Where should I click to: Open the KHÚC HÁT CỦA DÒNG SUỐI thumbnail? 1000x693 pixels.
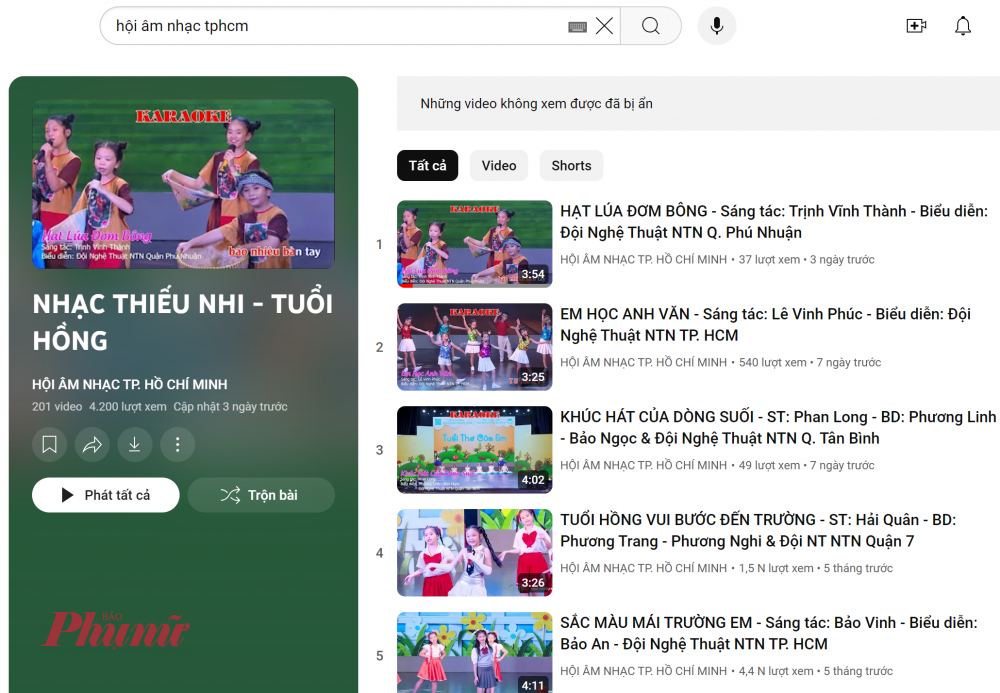coord(474,449)
